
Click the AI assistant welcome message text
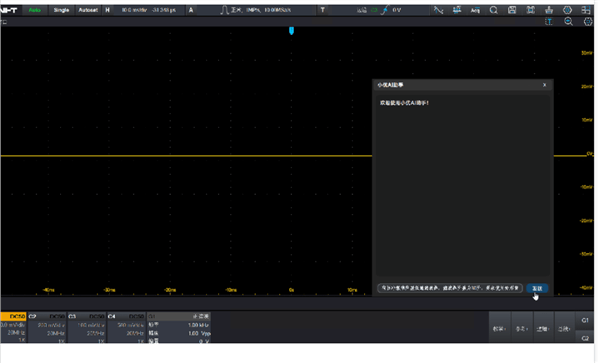[x=404, y=103]
